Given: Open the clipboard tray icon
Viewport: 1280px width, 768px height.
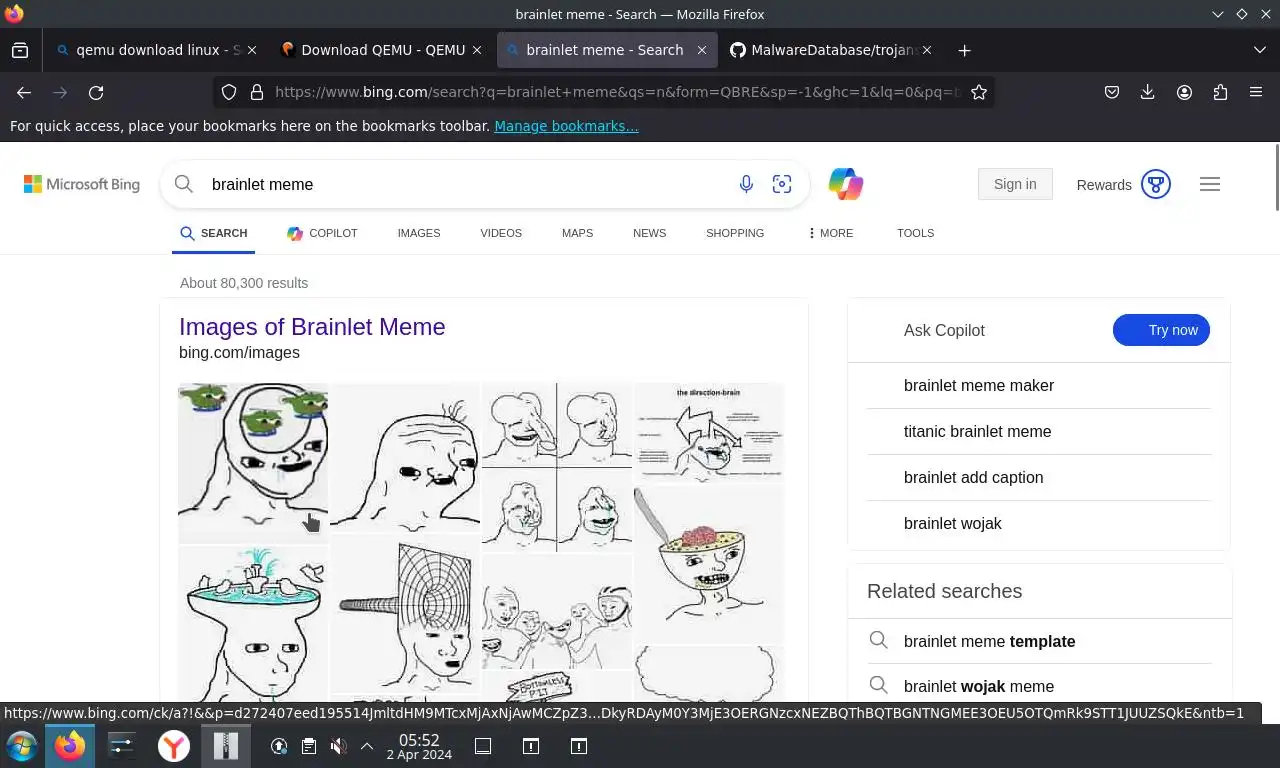Looking at the screenshot, I should (309, 746).
